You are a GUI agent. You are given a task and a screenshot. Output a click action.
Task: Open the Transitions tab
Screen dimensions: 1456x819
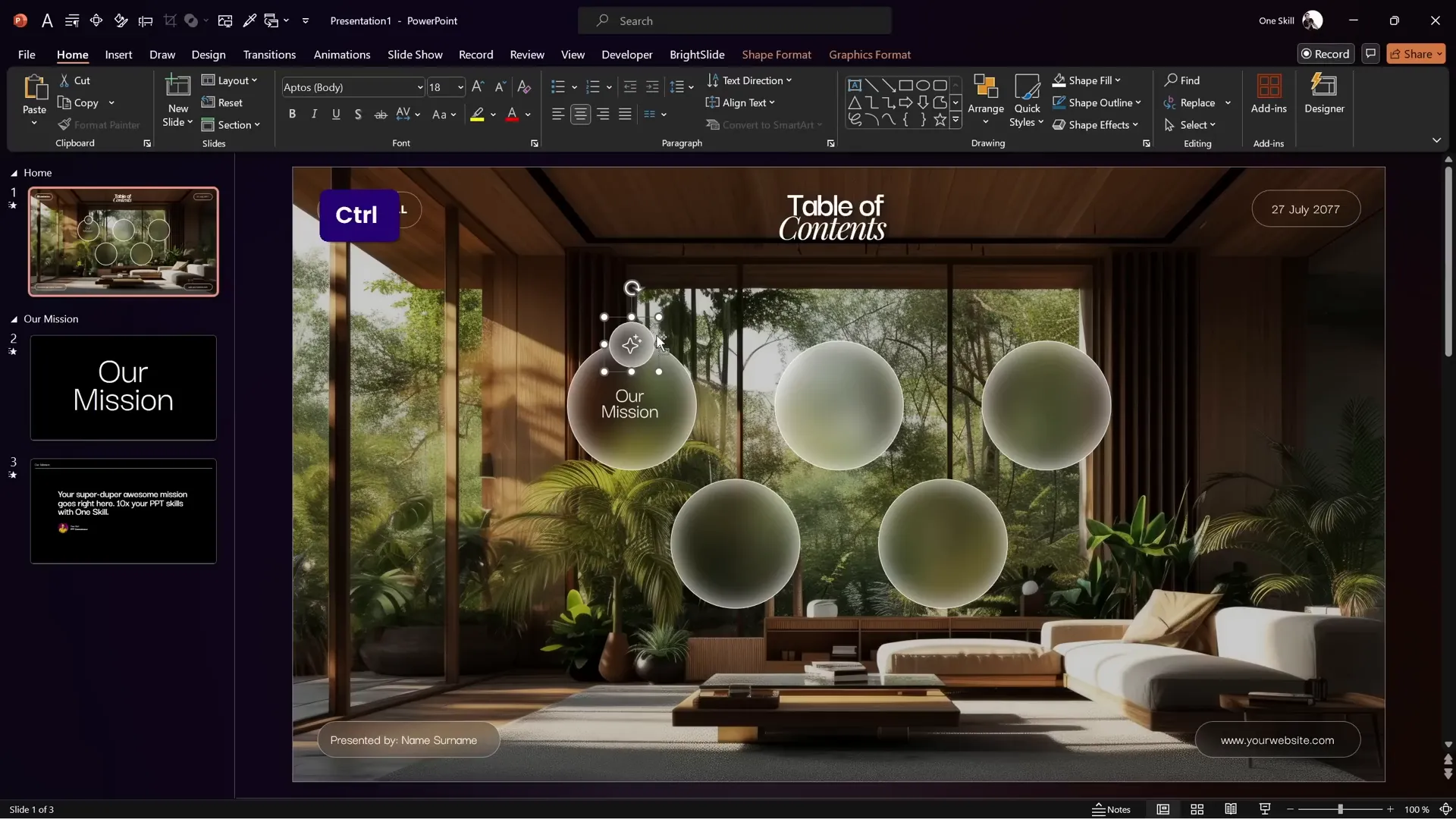[x=269, y=55]
